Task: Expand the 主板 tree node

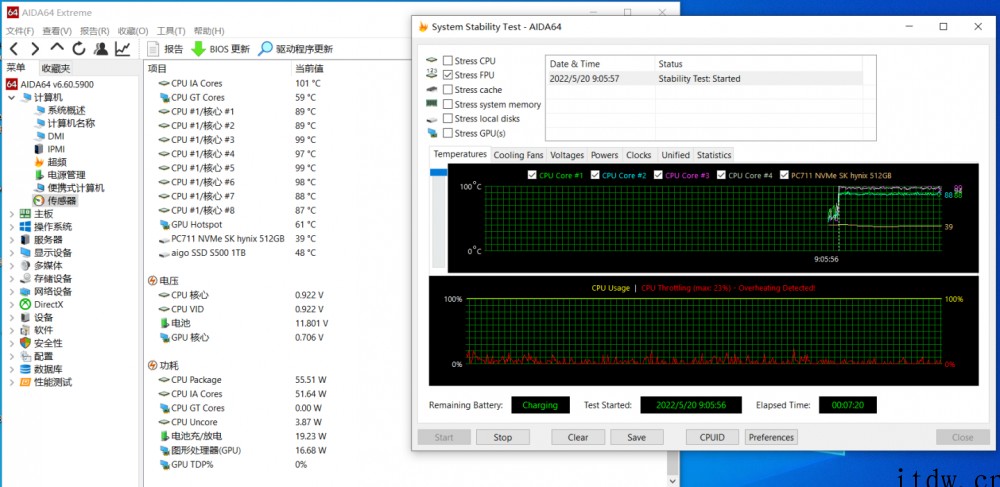Action: [11, 214]
